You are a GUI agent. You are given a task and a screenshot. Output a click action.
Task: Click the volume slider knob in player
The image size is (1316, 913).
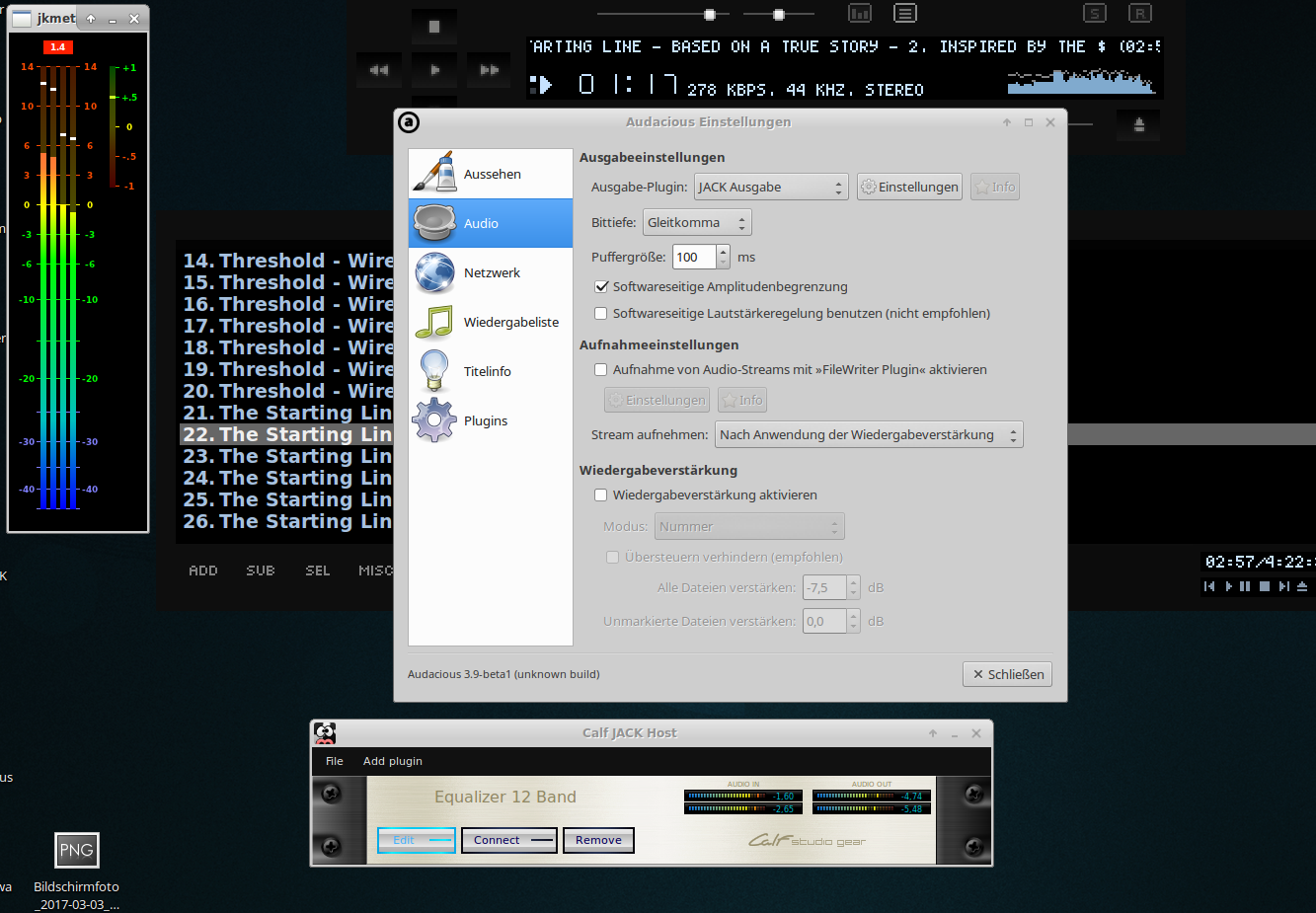click(709, 15)
